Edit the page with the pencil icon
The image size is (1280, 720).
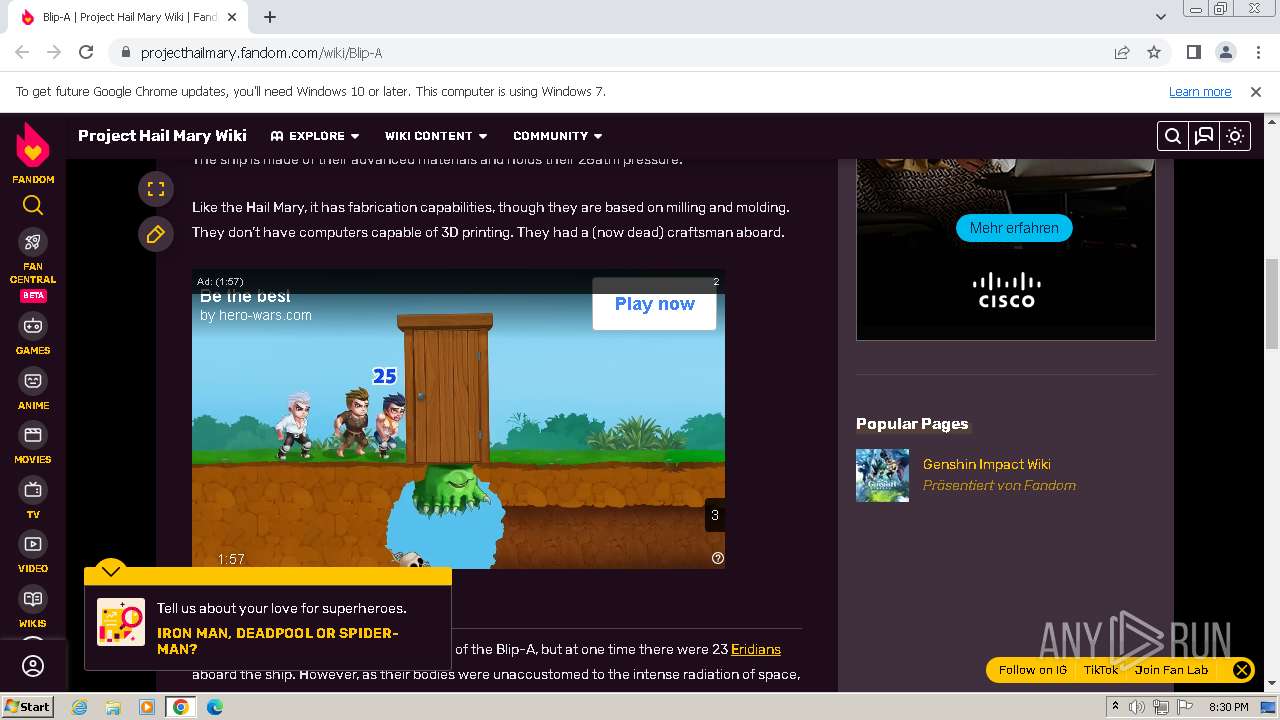(x=155, y=235)
